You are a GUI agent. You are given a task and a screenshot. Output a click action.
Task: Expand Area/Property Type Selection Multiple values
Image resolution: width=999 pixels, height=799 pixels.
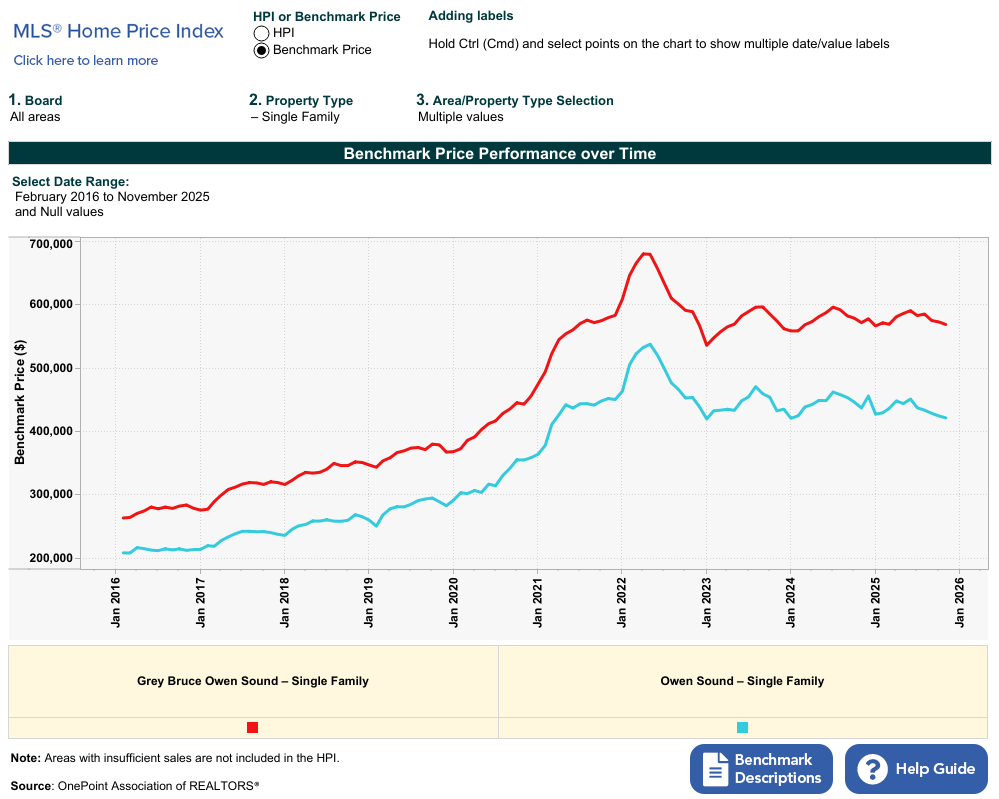[x=460, y=117]
